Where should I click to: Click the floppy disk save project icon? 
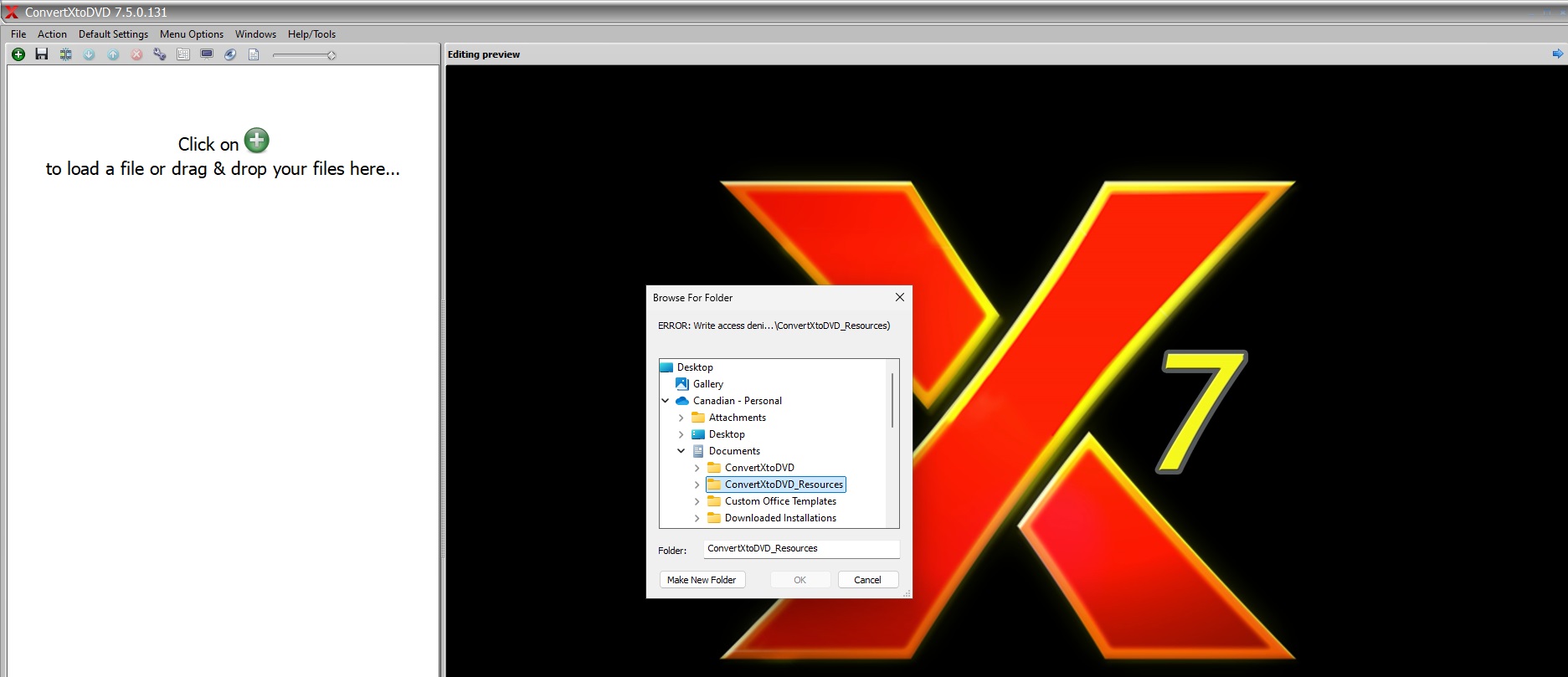click(42, 54)
